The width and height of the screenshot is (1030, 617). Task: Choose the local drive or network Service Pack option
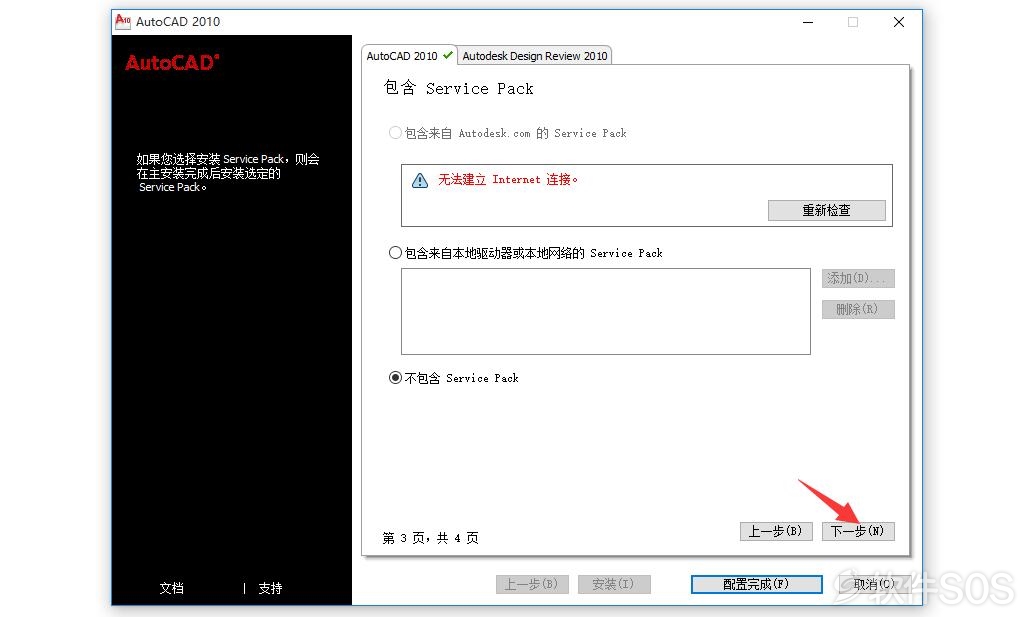[395, 252]
